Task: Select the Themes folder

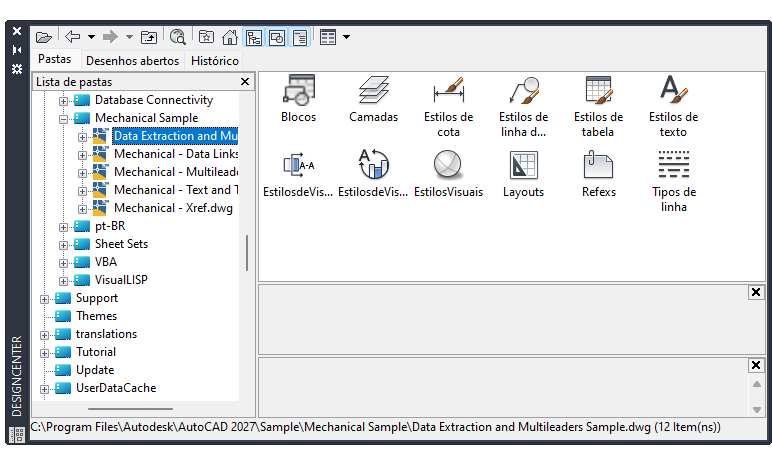Action: [96, 316]
